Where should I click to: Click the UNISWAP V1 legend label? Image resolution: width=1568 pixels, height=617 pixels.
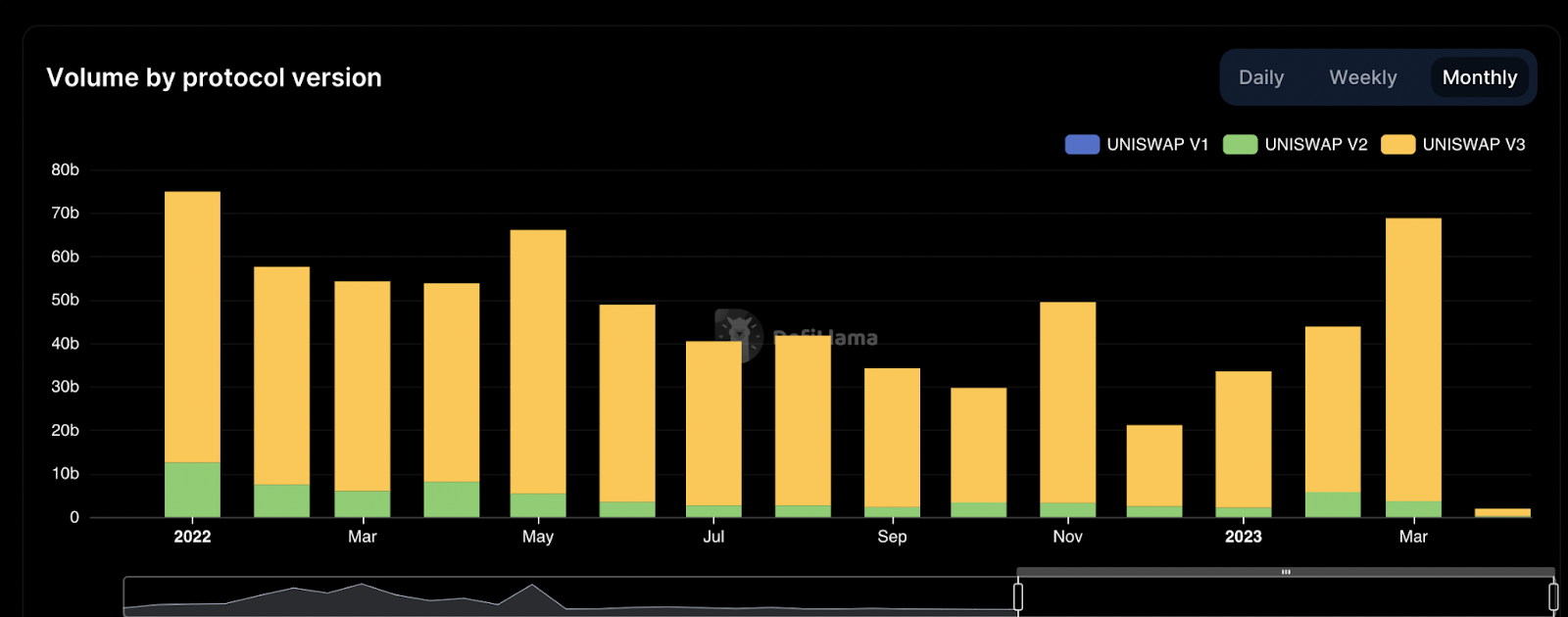(1157, 145)
